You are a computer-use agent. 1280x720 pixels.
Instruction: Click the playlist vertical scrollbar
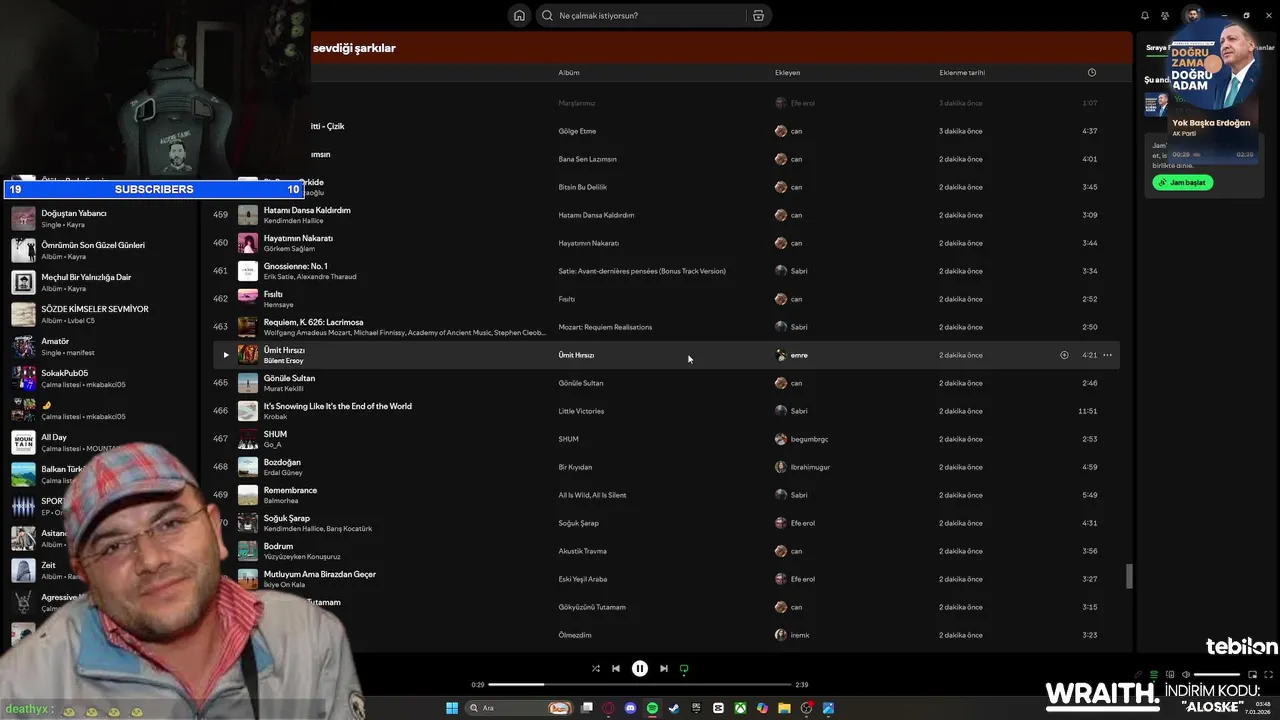point(1130,576)
